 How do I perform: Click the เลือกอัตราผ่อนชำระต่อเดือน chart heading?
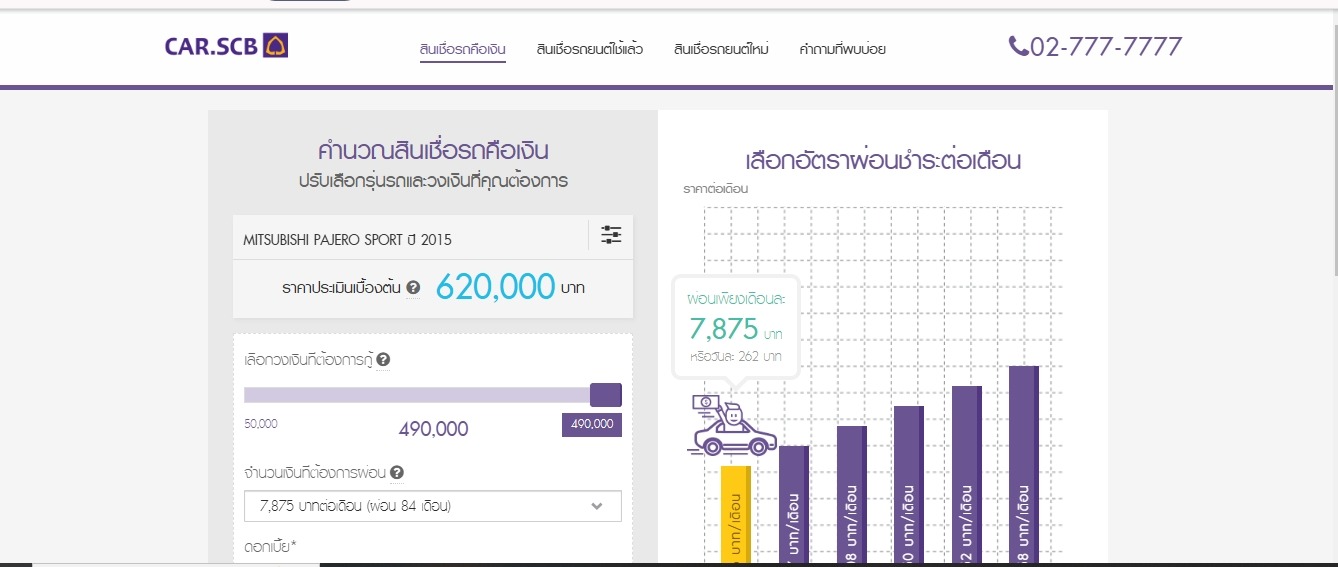883,160
